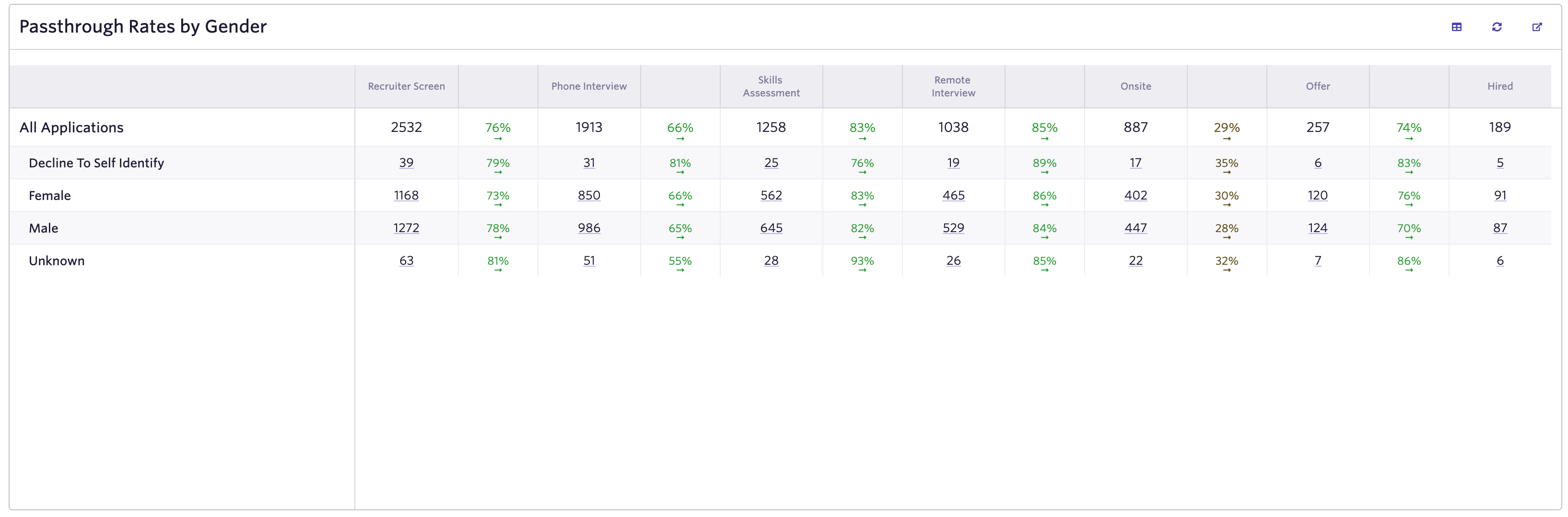Select the Female row label
The image size is (1568, 517).
coord(50,196)
